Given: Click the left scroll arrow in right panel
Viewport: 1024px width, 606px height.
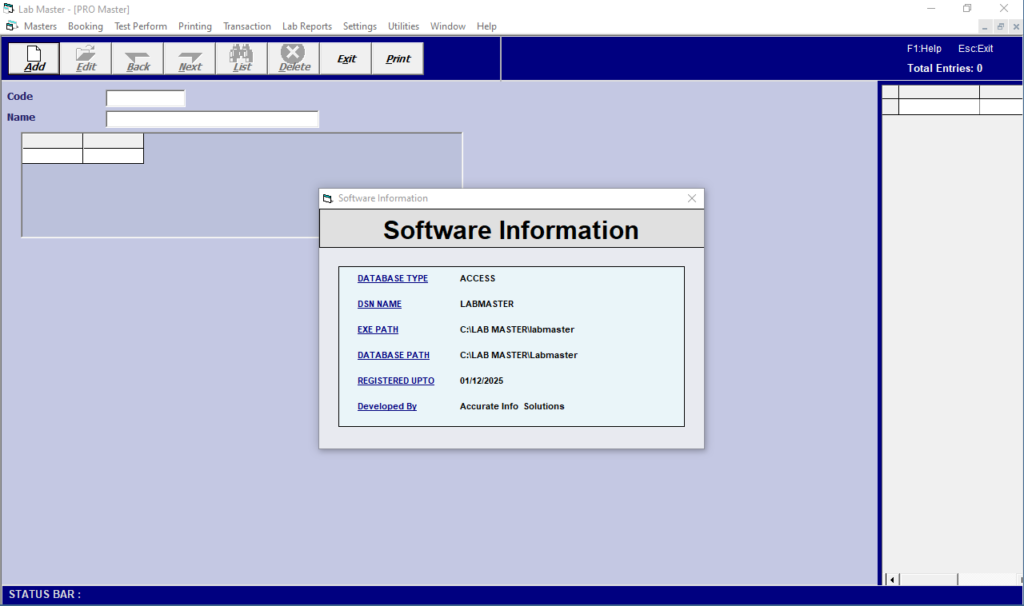Looking at the screenshot, I should 891,579.
